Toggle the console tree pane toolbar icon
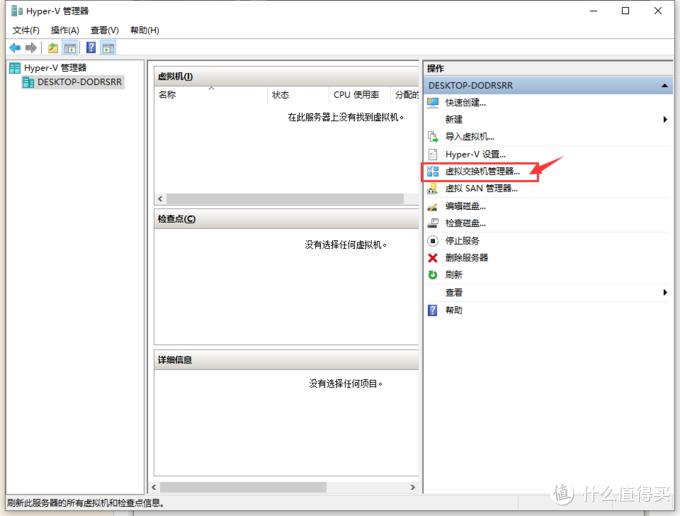 (69, 48)
